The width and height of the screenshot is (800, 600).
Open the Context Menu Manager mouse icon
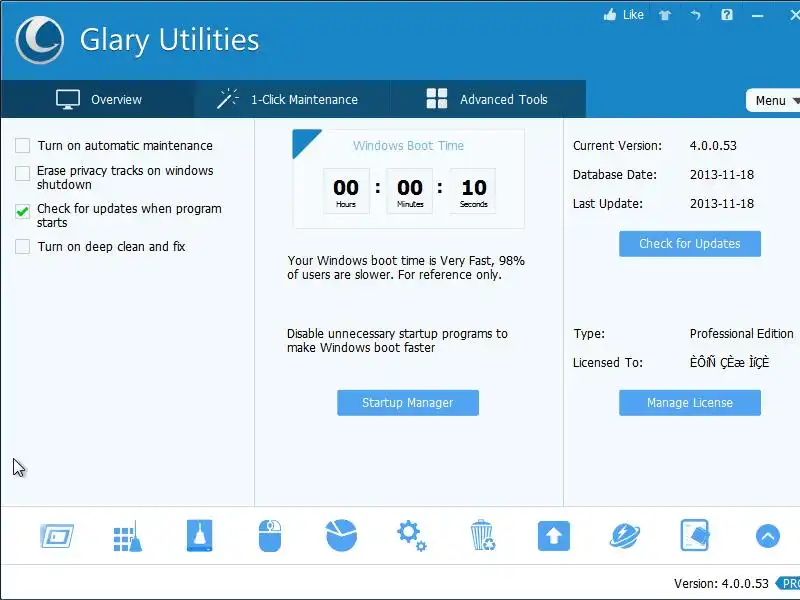(x=270, y=536)
